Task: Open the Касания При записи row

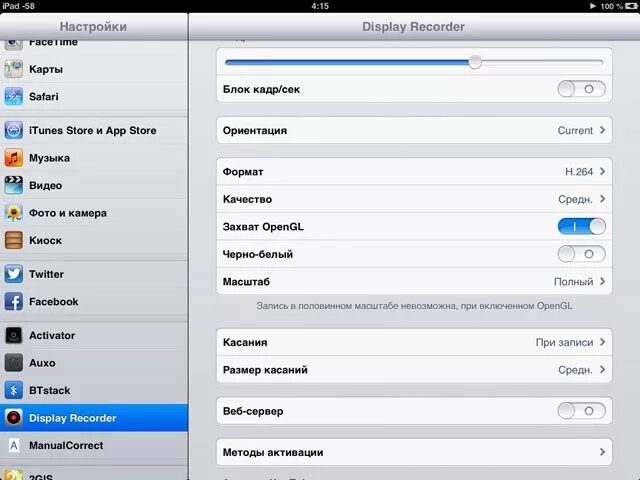Action: click(414, 342)
